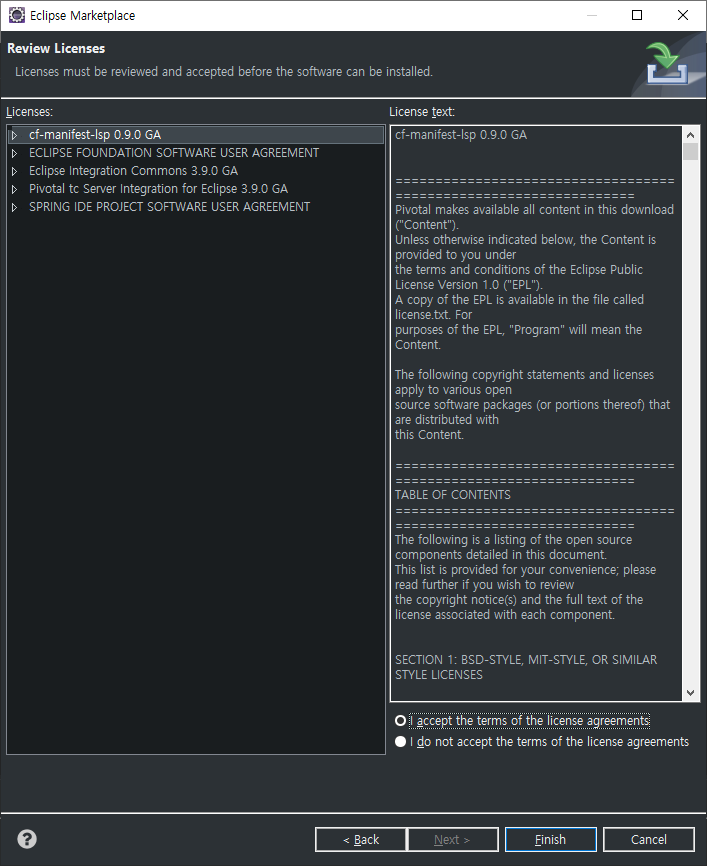Click the Cancel button

click(x=648, y=839)
